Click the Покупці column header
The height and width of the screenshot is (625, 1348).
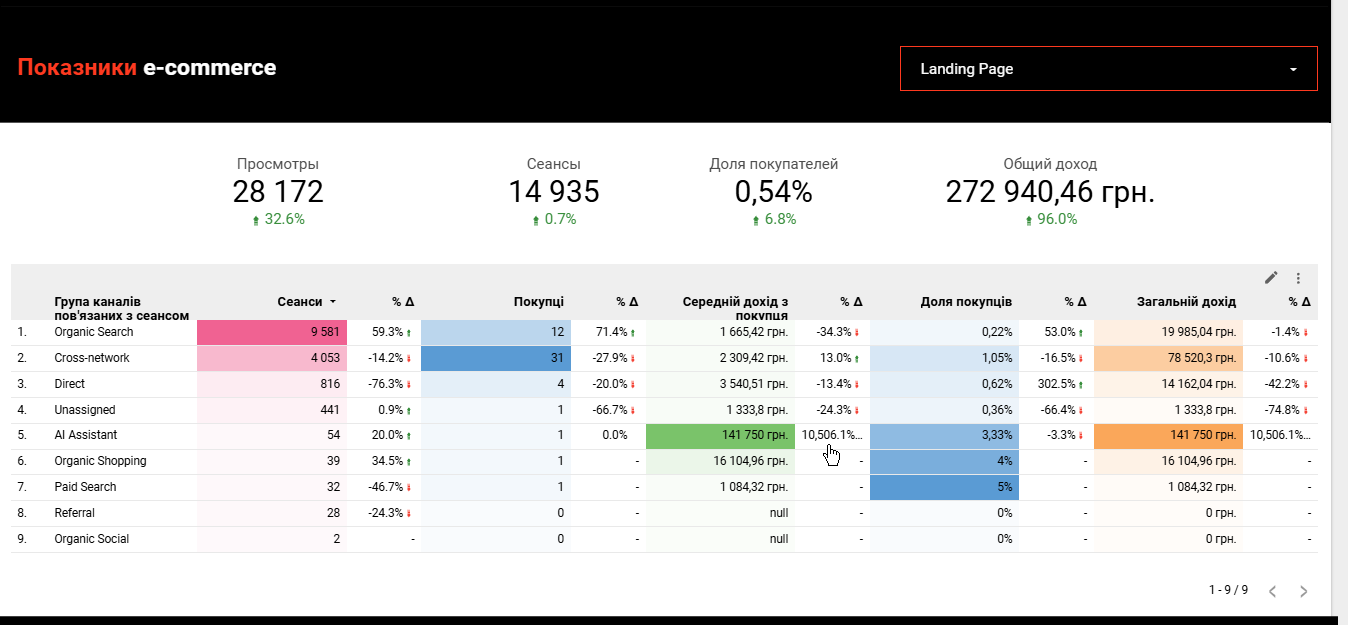click(538, 301)
